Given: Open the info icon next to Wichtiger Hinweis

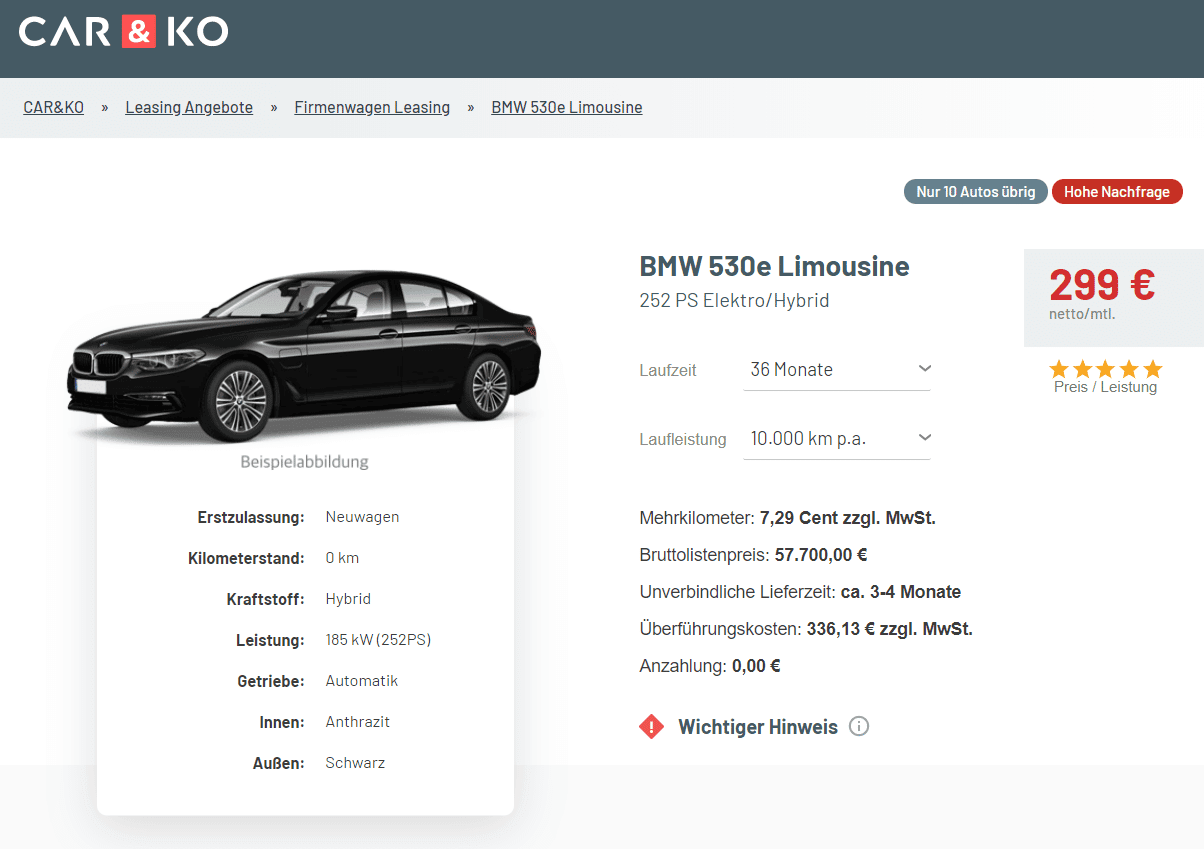Looking at the screenshot, I should coord(858,726).
